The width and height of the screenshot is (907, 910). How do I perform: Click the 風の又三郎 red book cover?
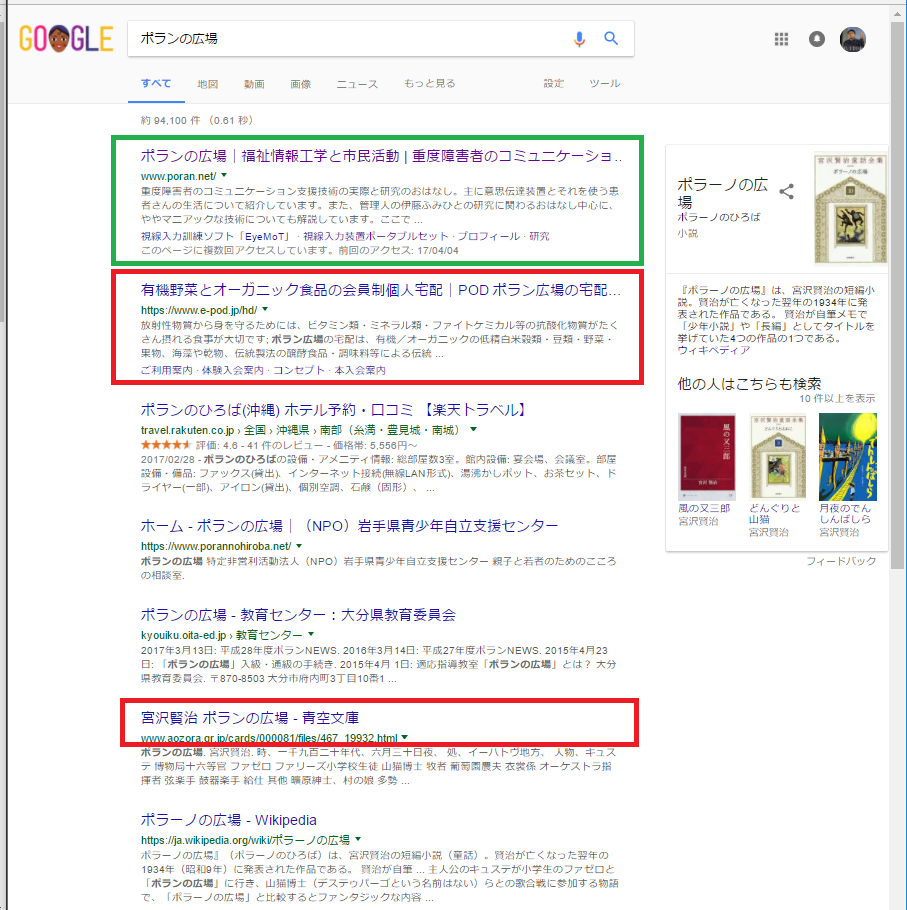(706, 457)
